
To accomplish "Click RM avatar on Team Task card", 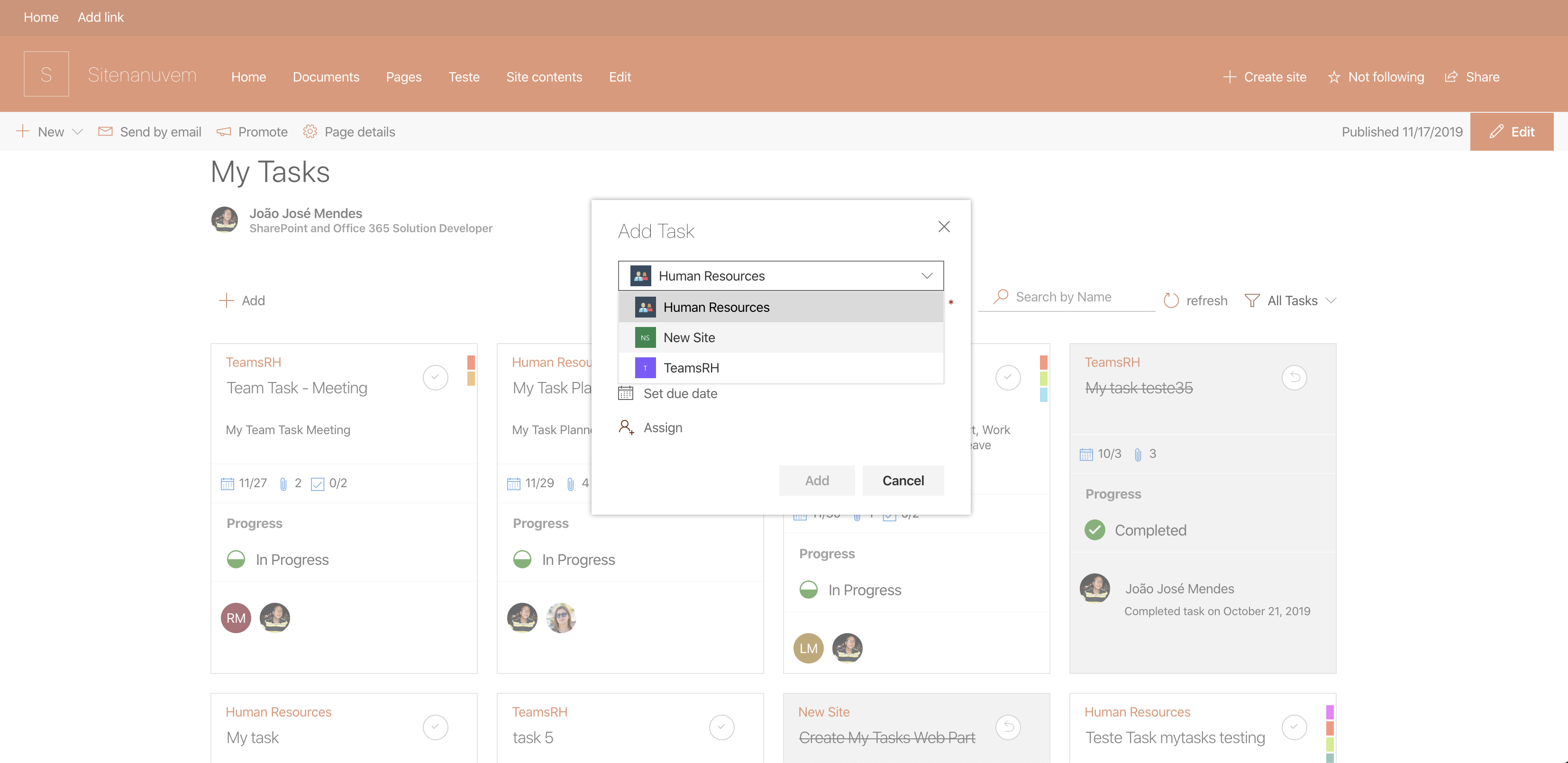I will [236, 618].
